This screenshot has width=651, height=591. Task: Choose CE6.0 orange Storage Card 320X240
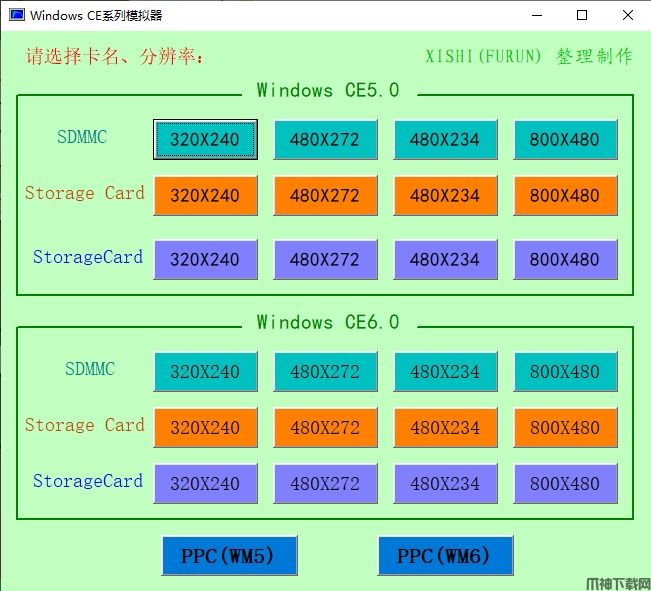point(205,427)
